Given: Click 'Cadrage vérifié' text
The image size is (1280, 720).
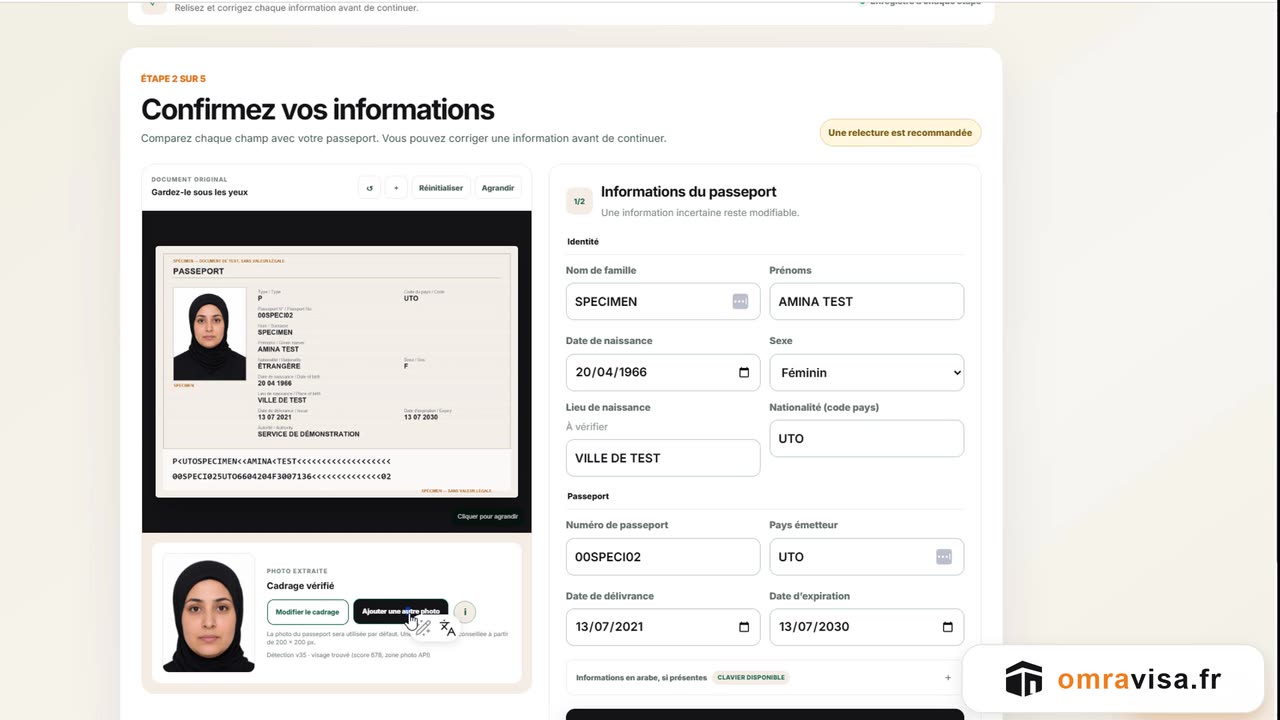Looking at the screenshot, I should tap(300, 586).
